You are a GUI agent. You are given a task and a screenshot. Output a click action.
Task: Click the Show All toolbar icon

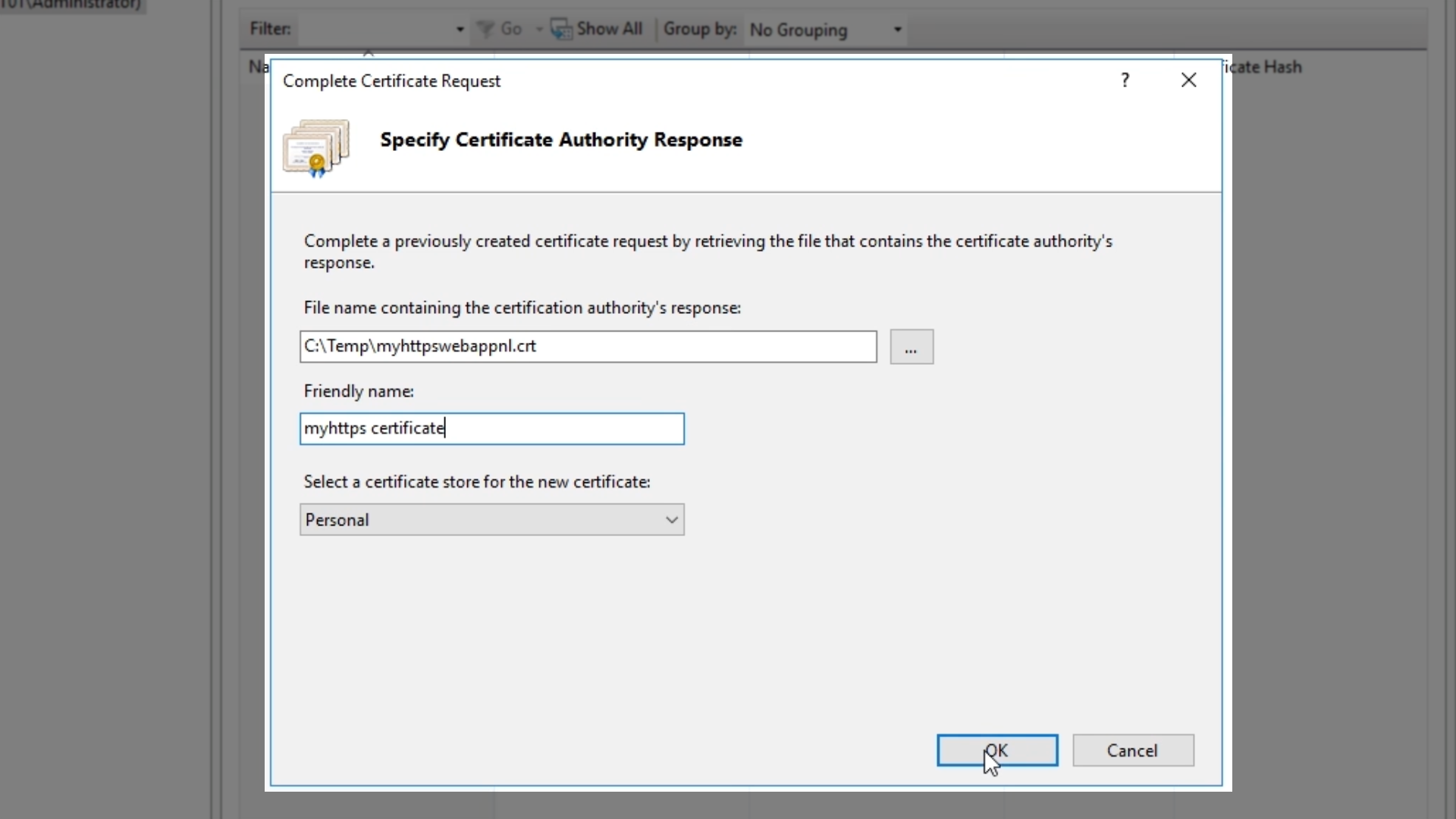561,30
